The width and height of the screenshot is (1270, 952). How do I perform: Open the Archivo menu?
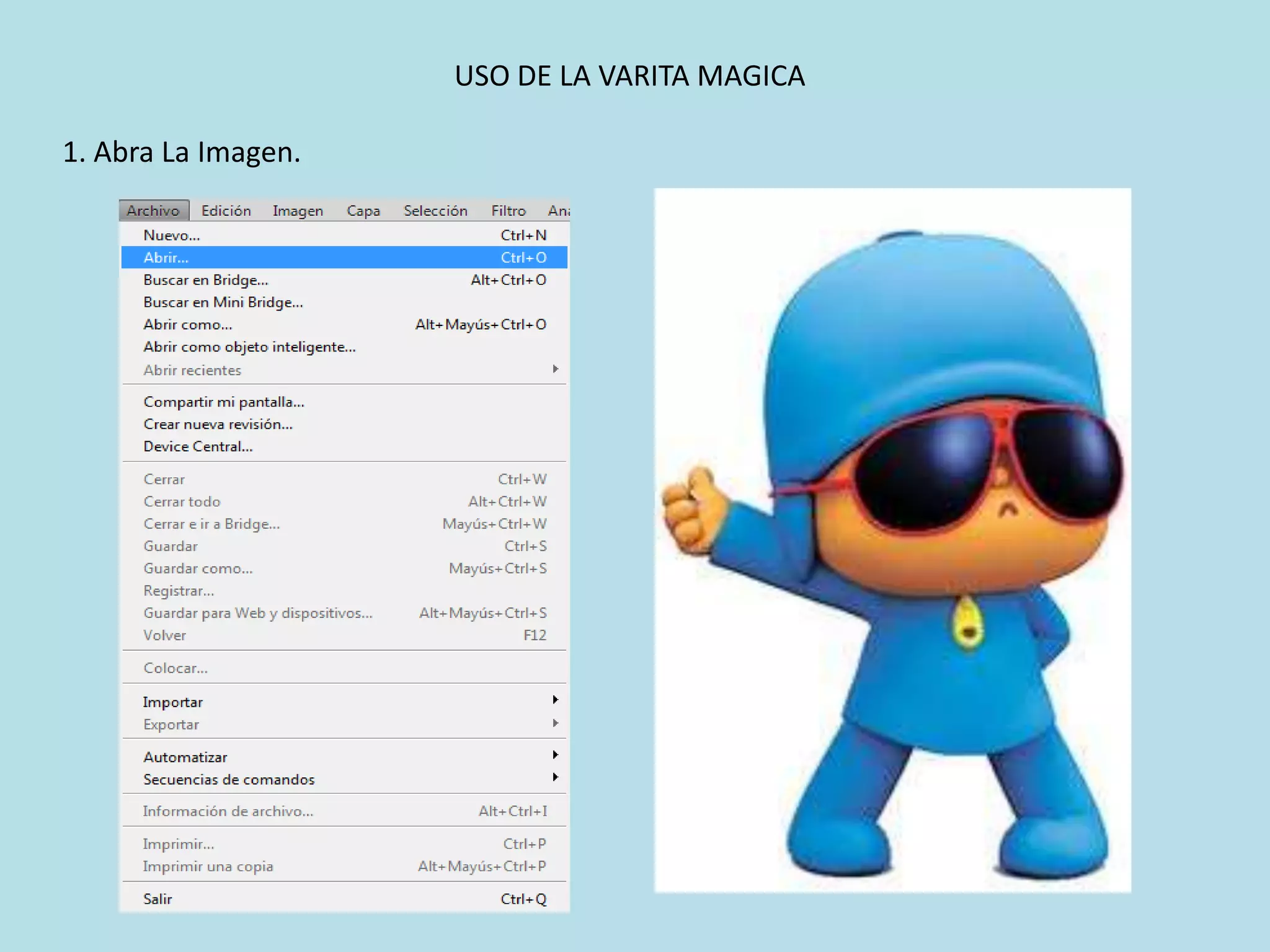pos(153,211)
